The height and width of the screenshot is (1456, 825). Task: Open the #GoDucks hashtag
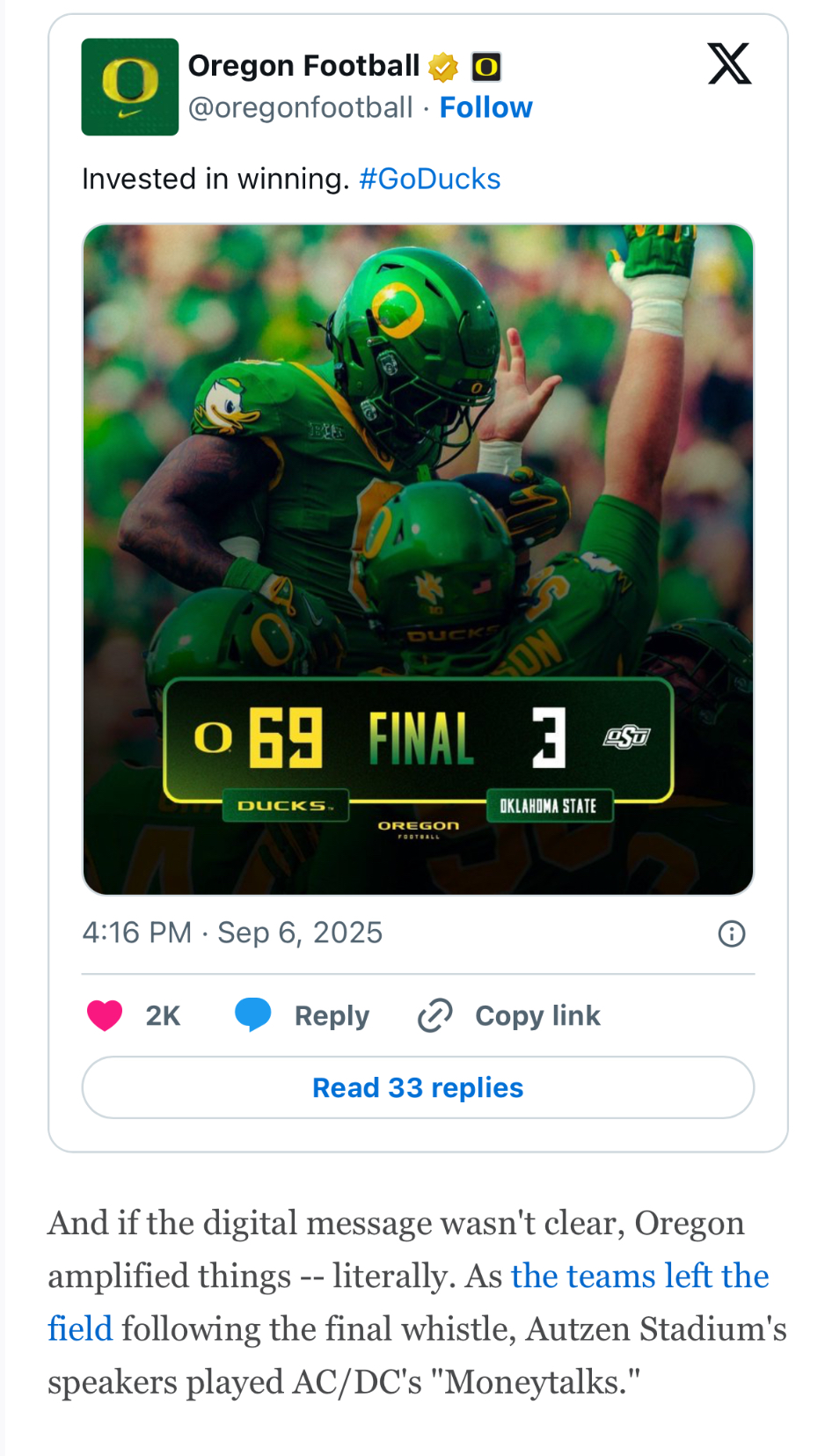click(x=430, y=179)
